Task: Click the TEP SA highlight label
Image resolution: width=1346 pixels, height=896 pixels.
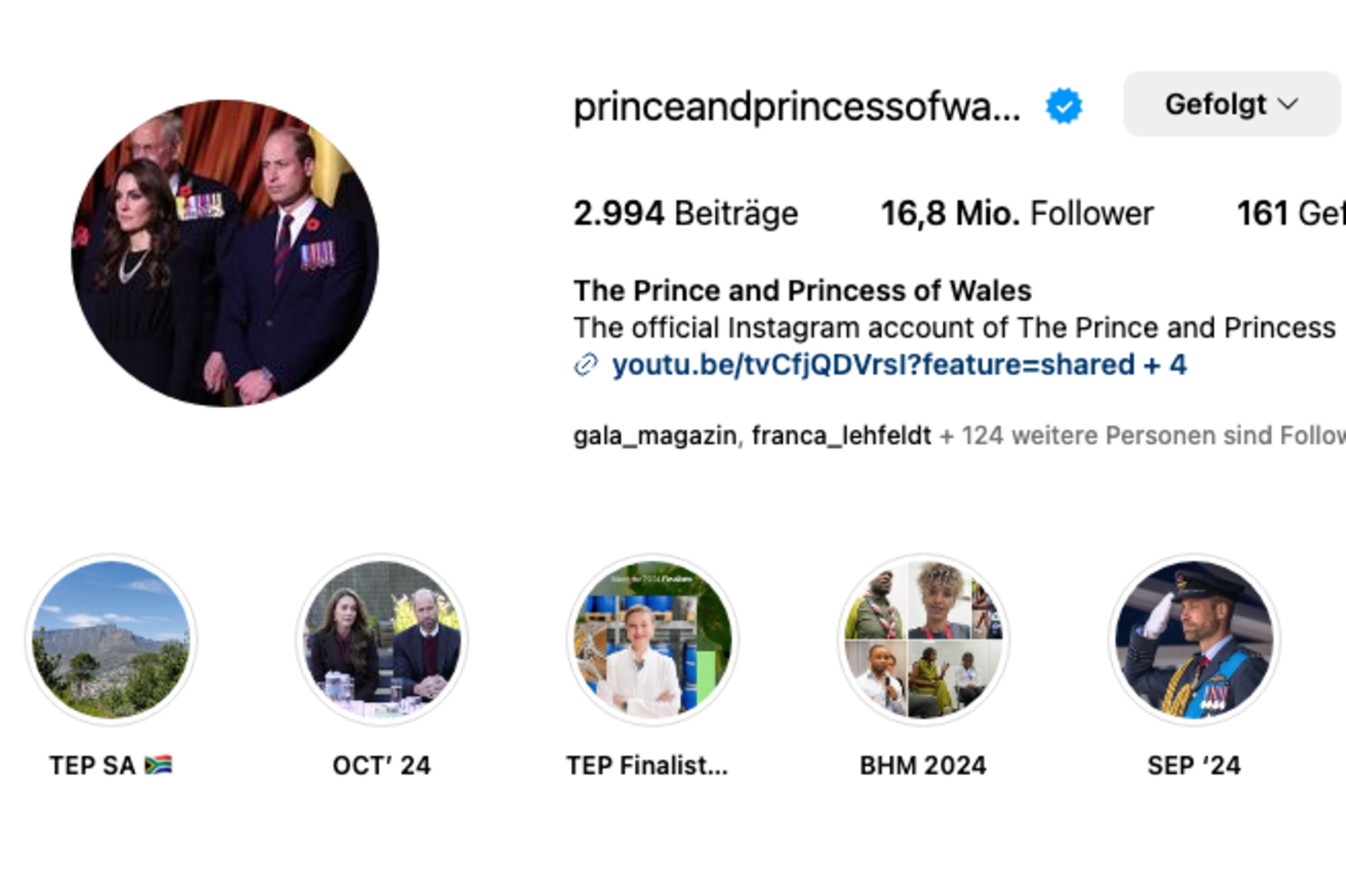Action: (110, 765)
